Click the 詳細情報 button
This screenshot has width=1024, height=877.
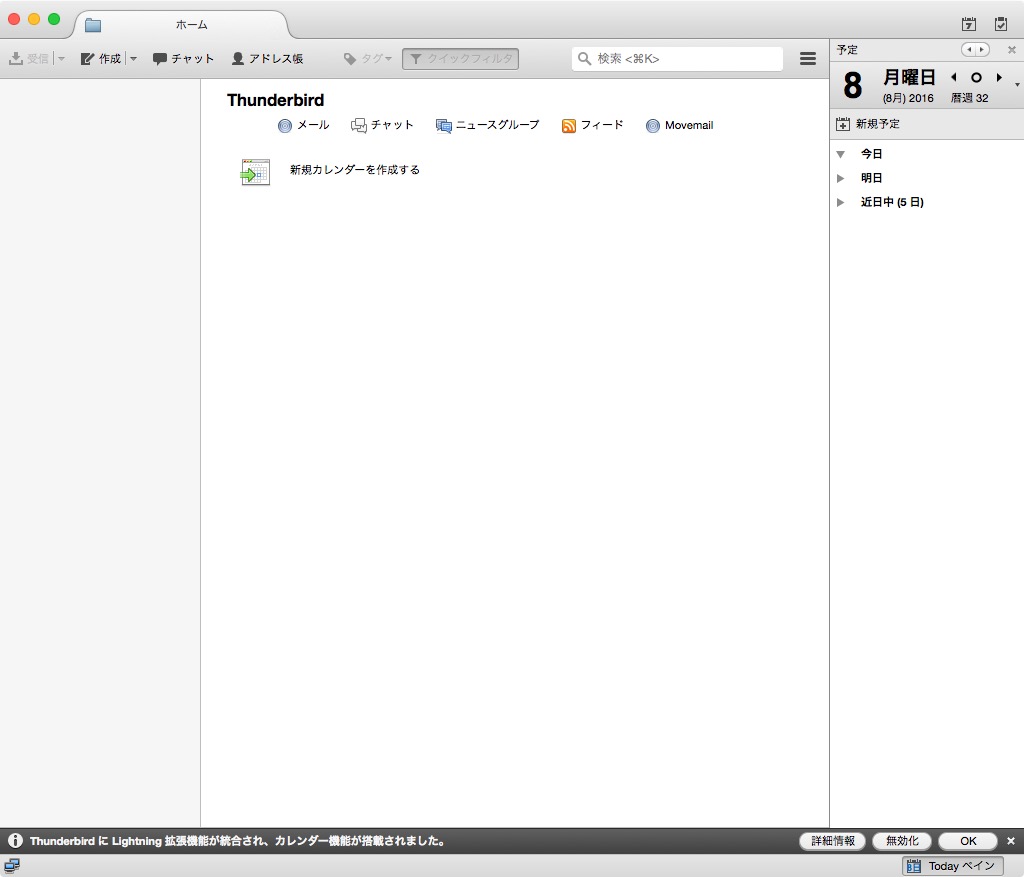click(833, 840)
